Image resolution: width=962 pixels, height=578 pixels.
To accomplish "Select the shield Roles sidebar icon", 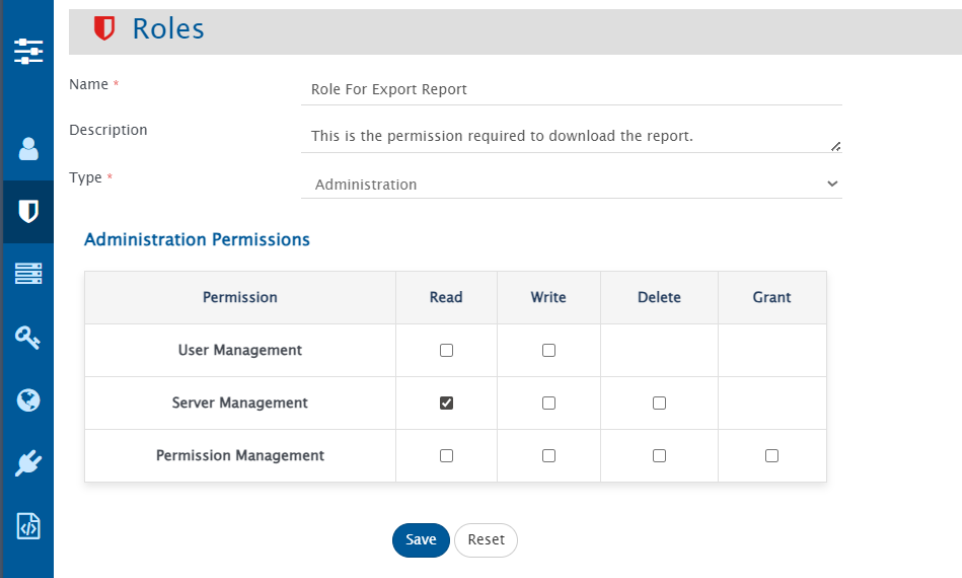I will [28, 212].
